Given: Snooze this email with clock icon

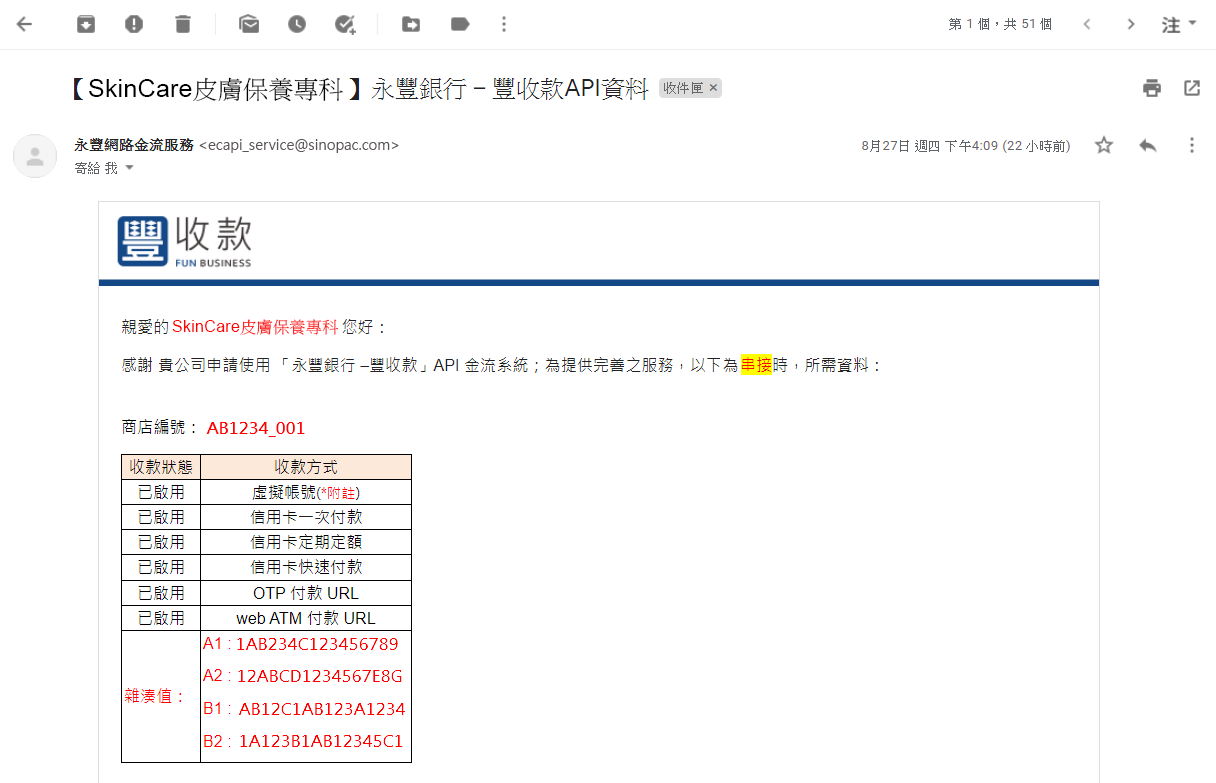Looking at the screenshot, I should pyautogui.click(x=297, y=24).
